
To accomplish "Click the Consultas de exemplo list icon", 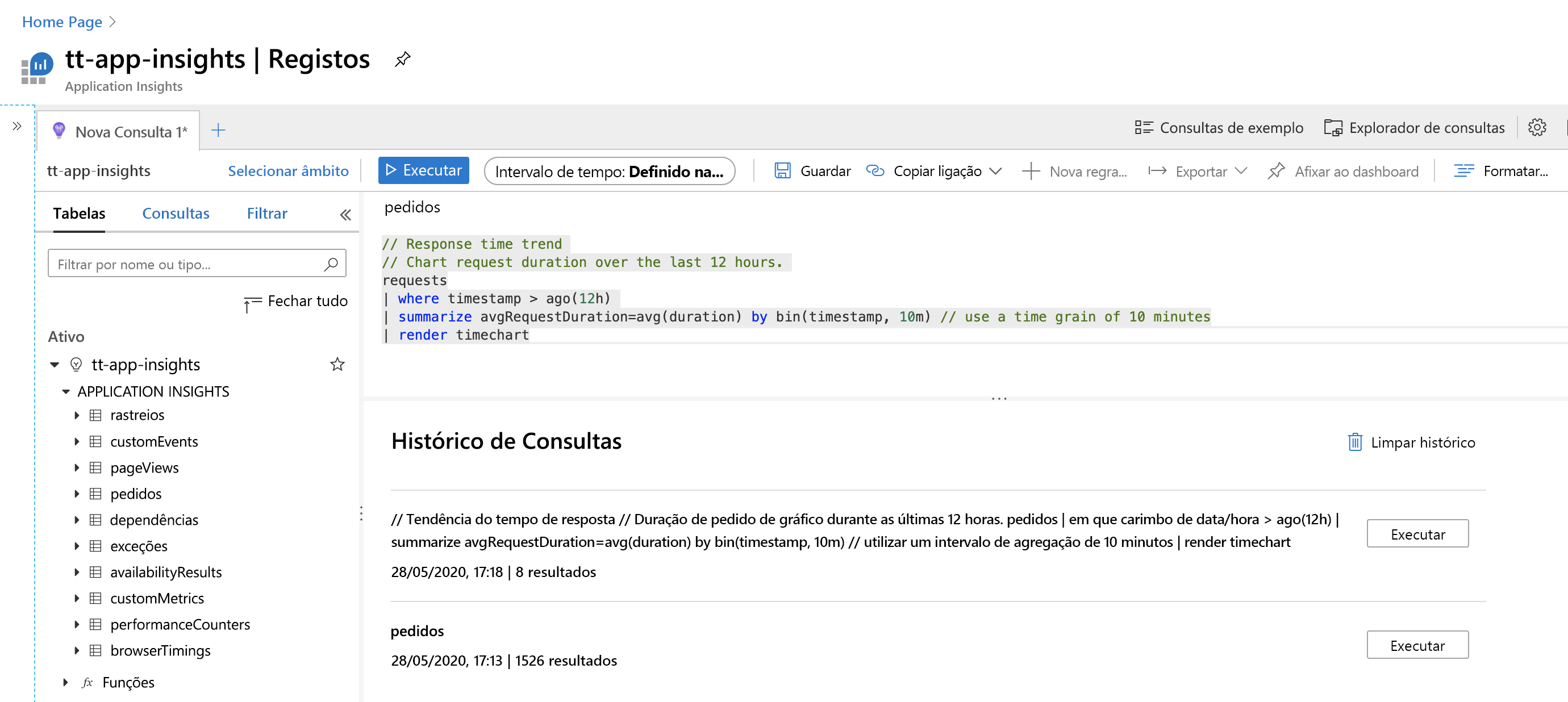I will point(1143,128).
